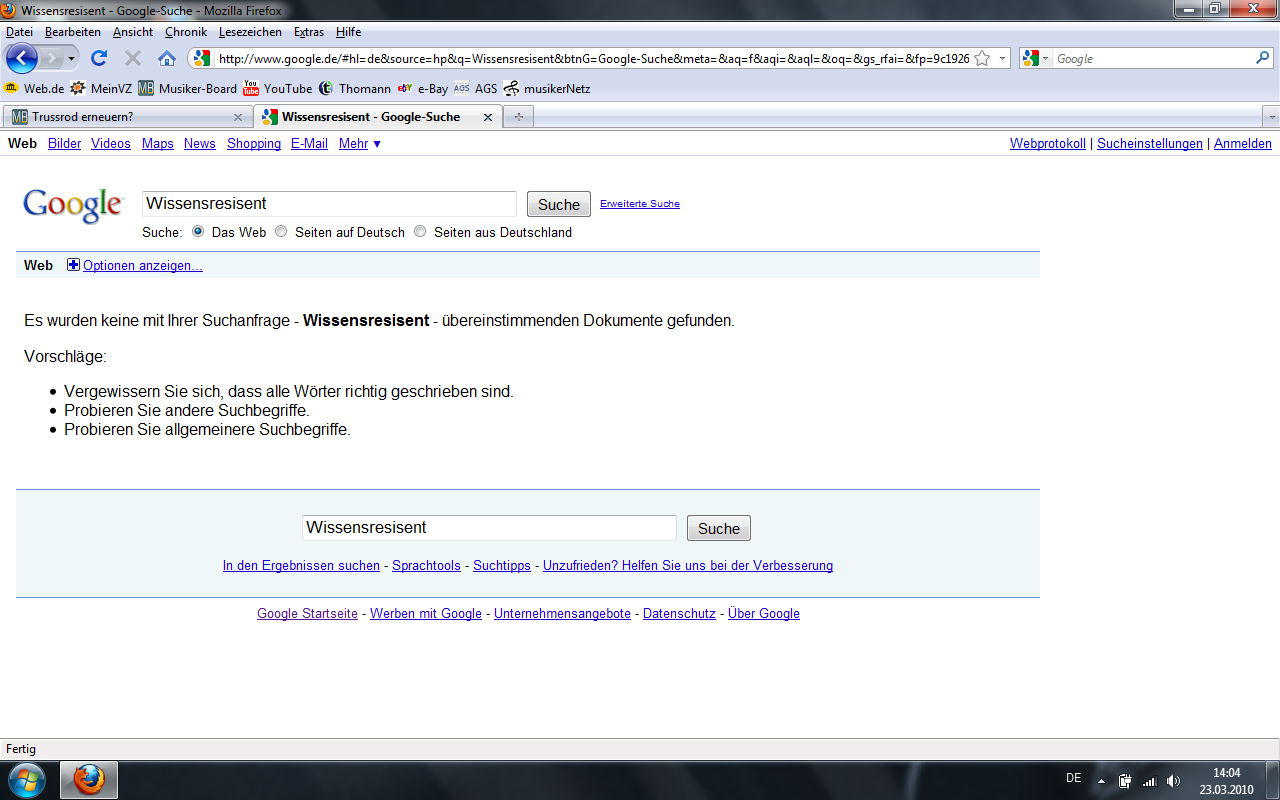The image size is (1280, 800).
Task: Reload the current page
Action: pyautogui.click(x=98, y=58)
